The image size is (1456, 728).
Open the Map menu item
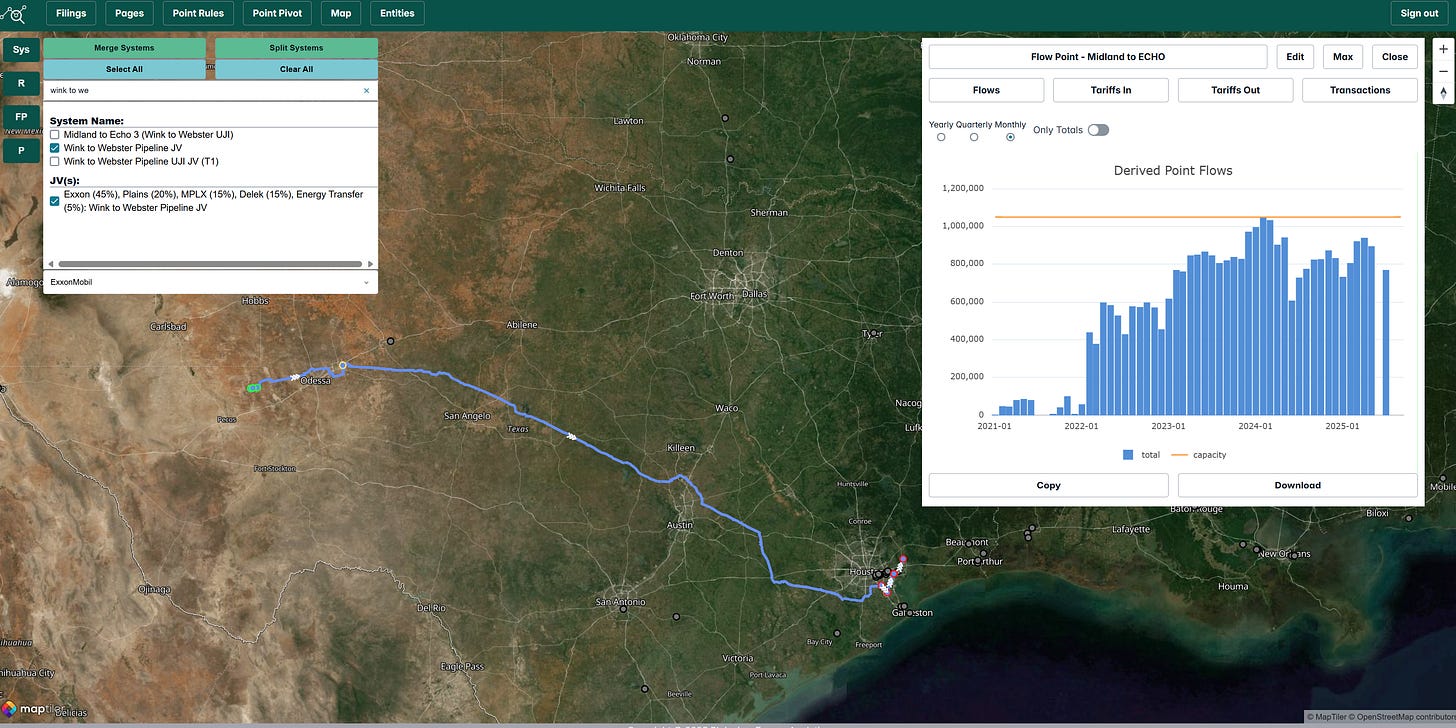tap(341, 13)
